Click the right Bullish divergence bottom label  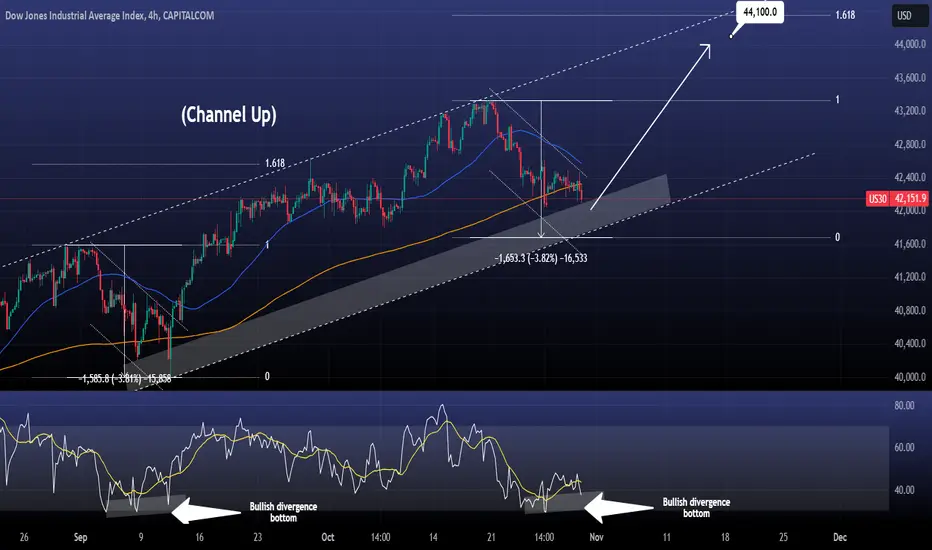pyautogui.click(x=696, y=507)
